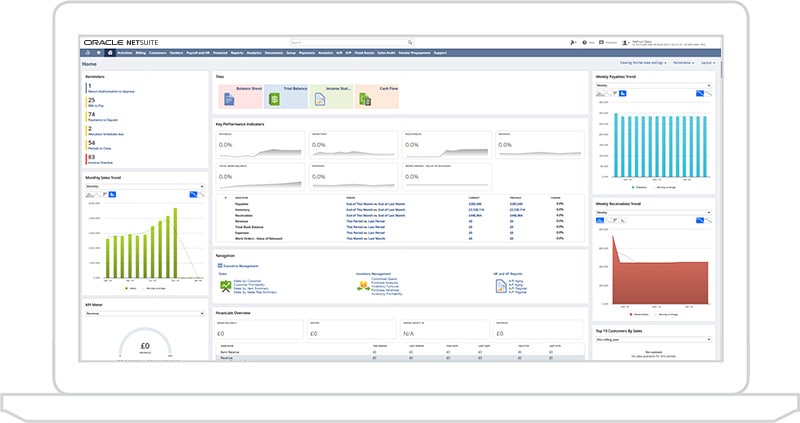Click the Total Bank Balance KPI tile

260,177
